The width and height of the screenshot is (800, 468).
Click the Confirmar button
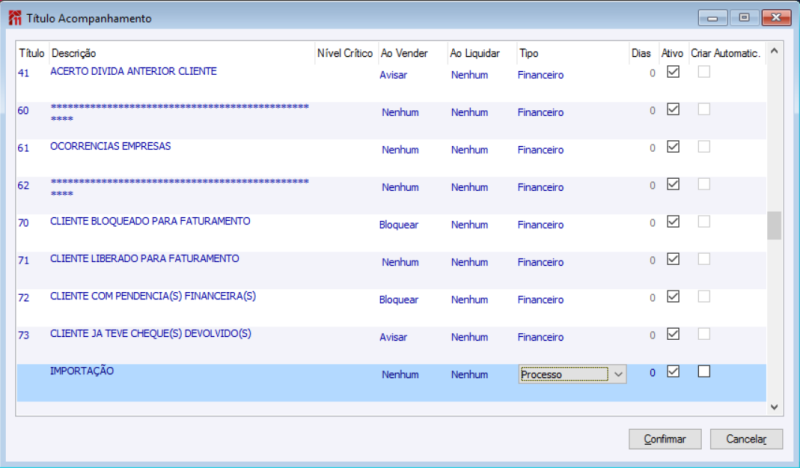(x=665, y=439)
